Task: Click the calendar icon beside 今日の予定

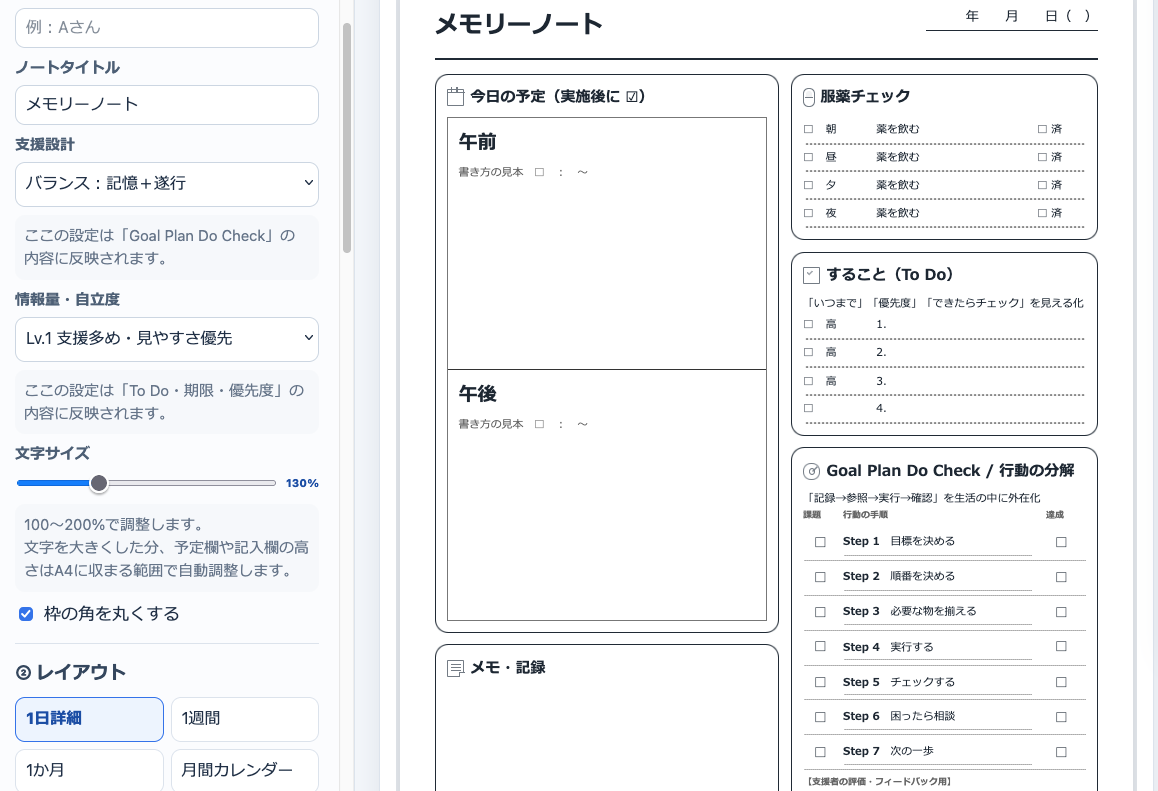Action: coord(456,97)
